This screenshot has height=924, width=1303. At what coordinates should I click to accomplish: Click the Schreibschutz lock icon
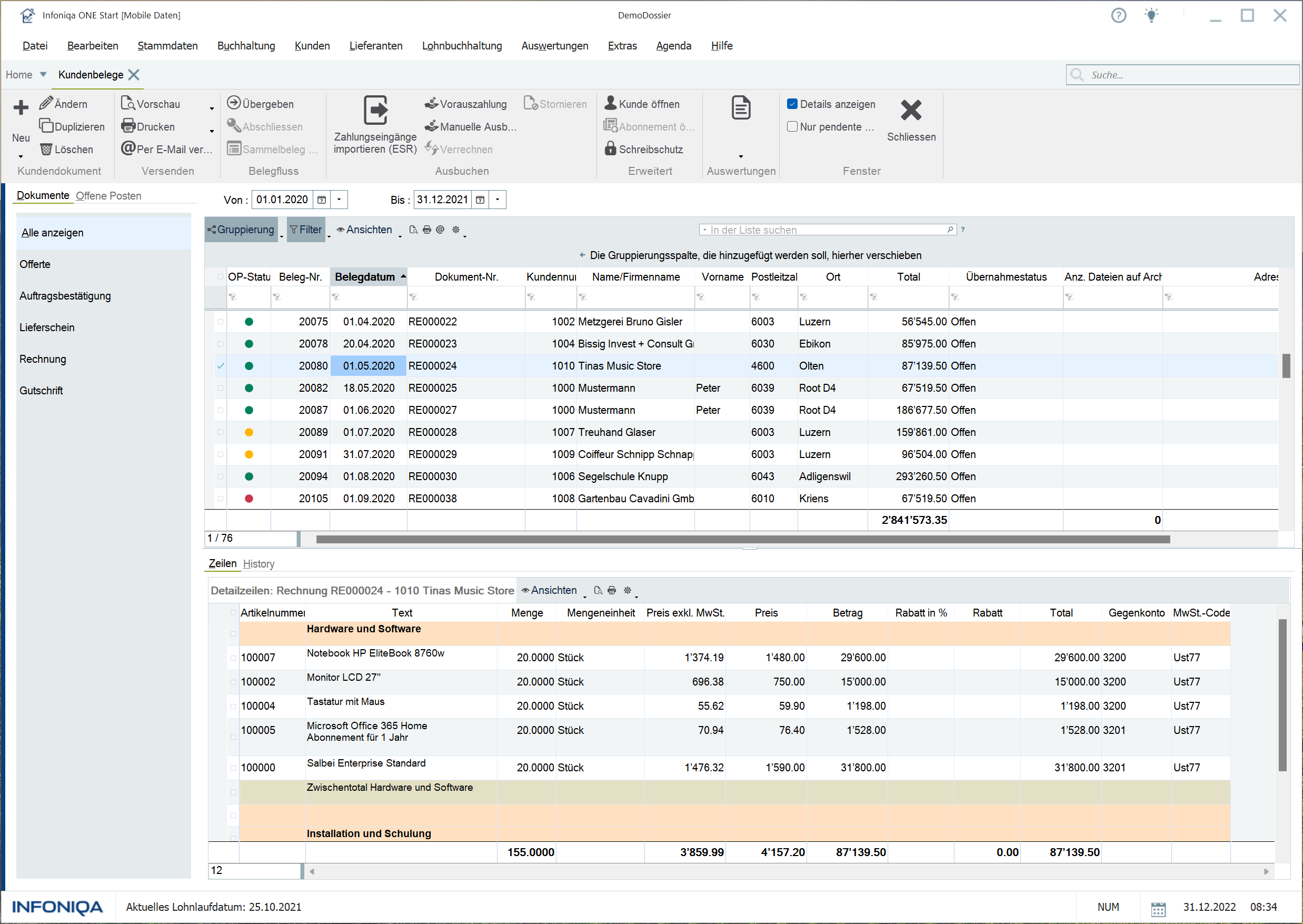[x=610, y=148]
